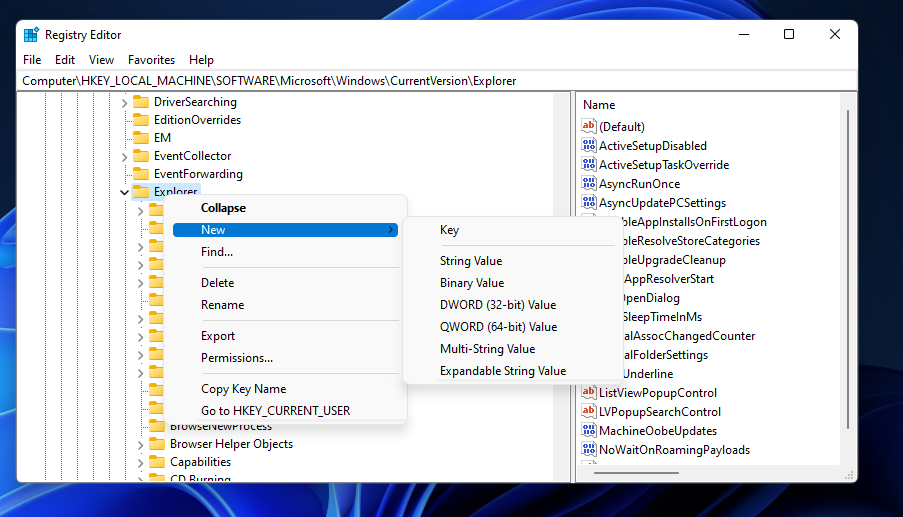The width and height of the screenshot is (903, 517).
Task: Click Export in the context menu
Action: coord(218,336)
